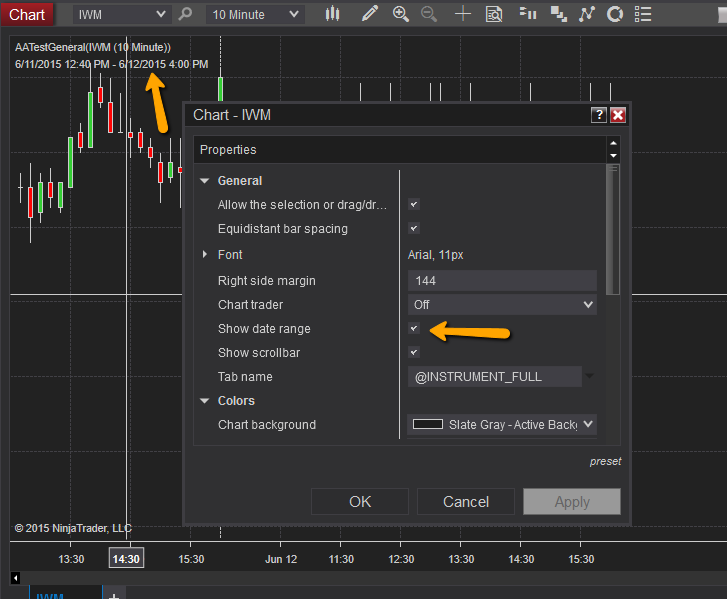The height and width of the screenshot is (599, 727).
Task: Click the Chart background label
Action: 267,425
